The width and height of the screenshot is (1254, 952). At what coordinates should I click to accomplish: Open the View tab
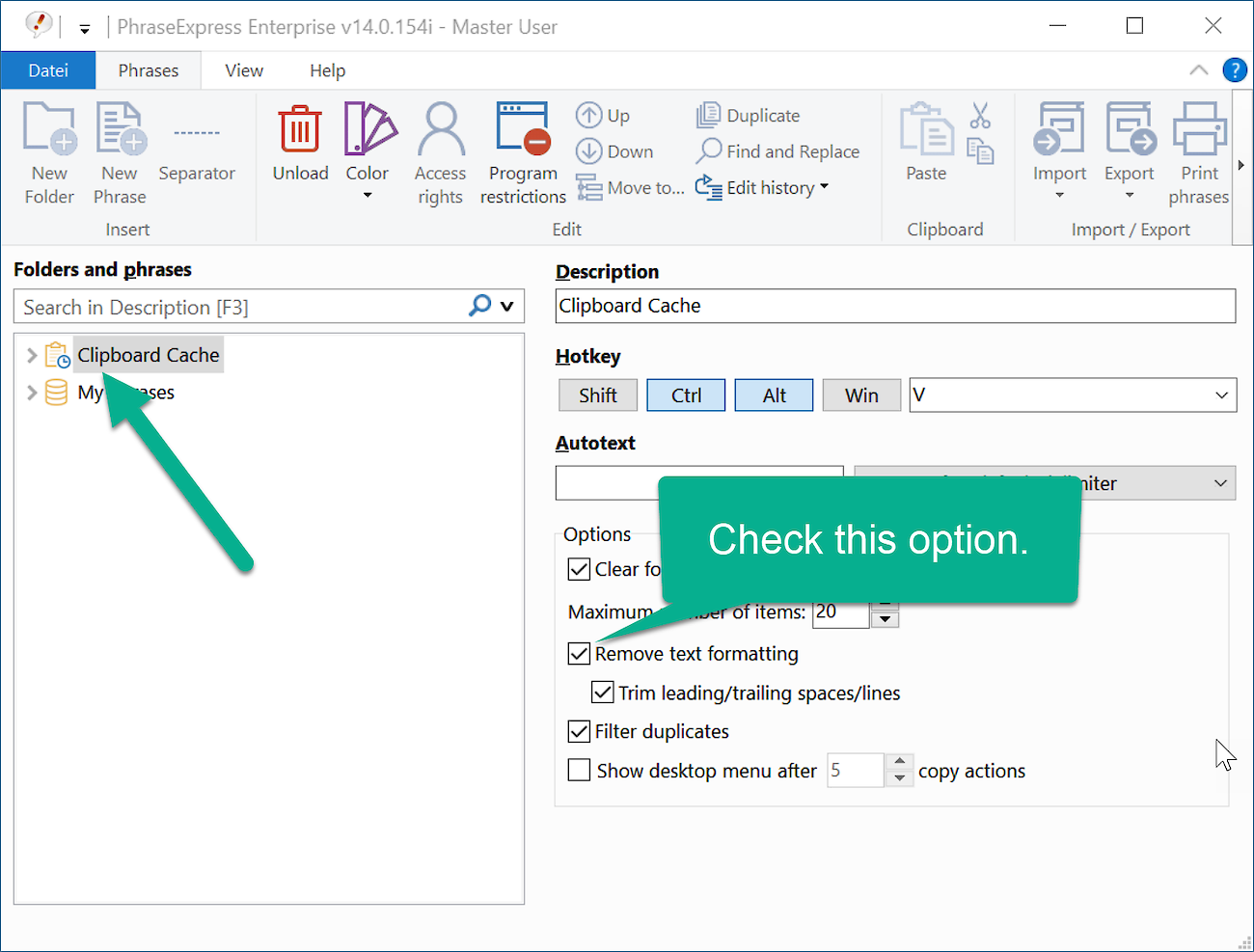point(244,70)
